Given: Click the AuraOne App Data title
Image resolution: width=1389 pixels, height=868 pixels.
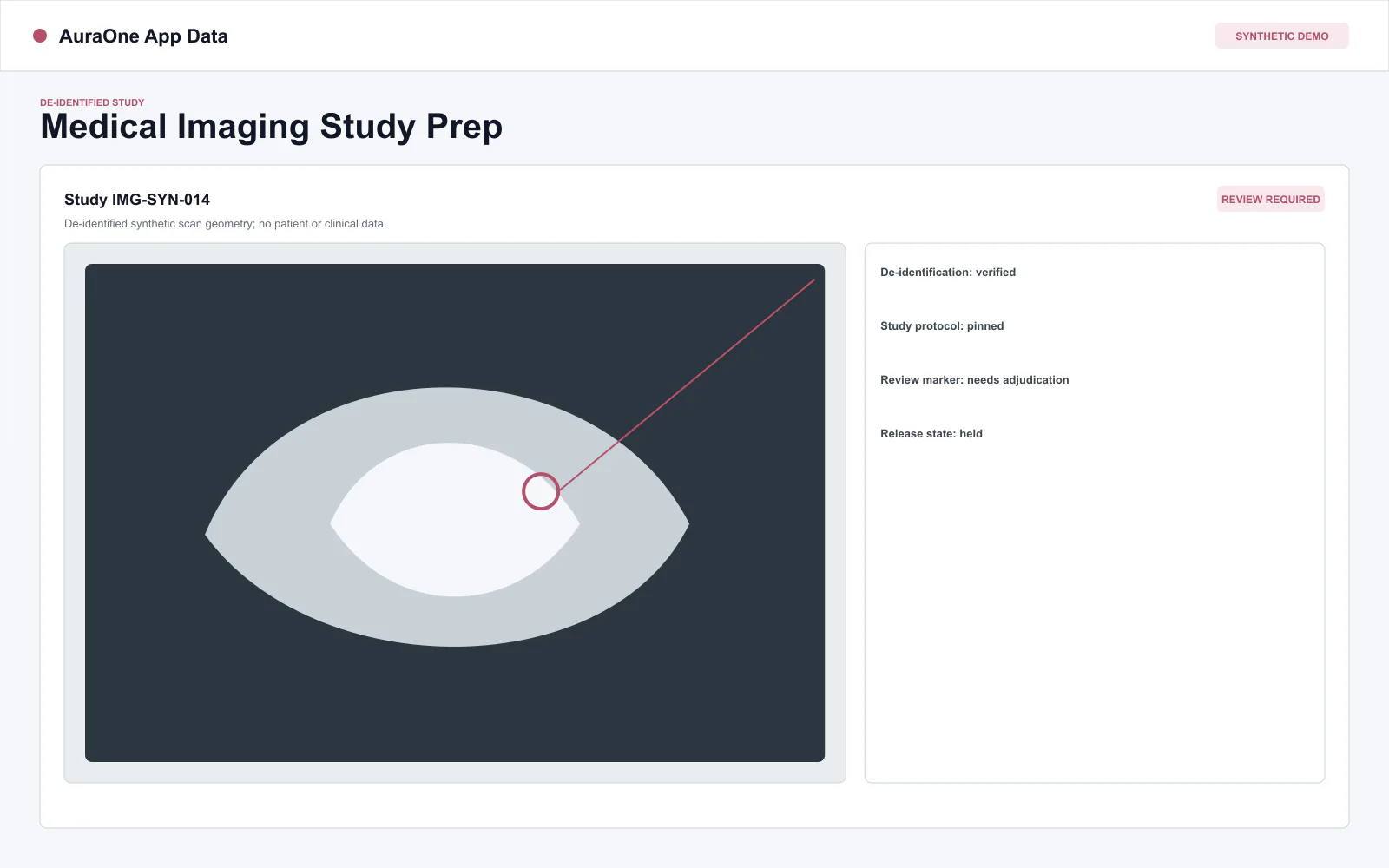Looking at the screenshot, I should click(143, 36).
